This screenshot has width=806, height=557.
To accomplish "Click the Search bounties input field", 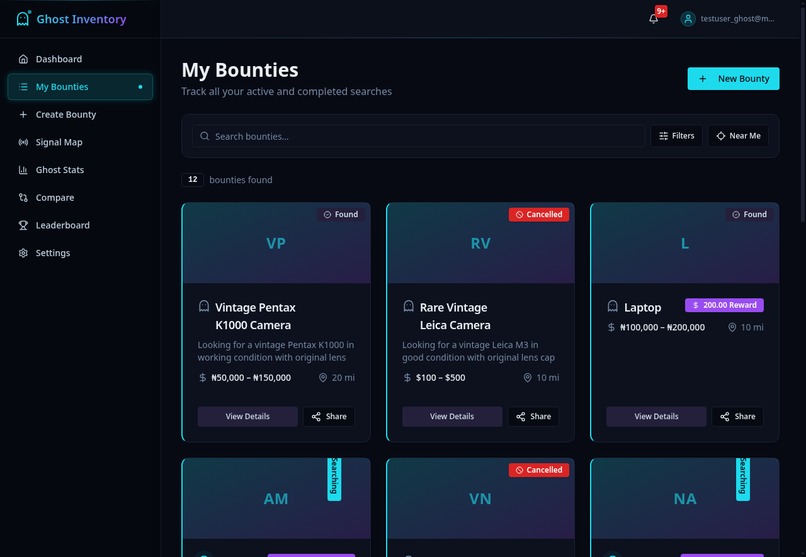I will pos(419,136).
